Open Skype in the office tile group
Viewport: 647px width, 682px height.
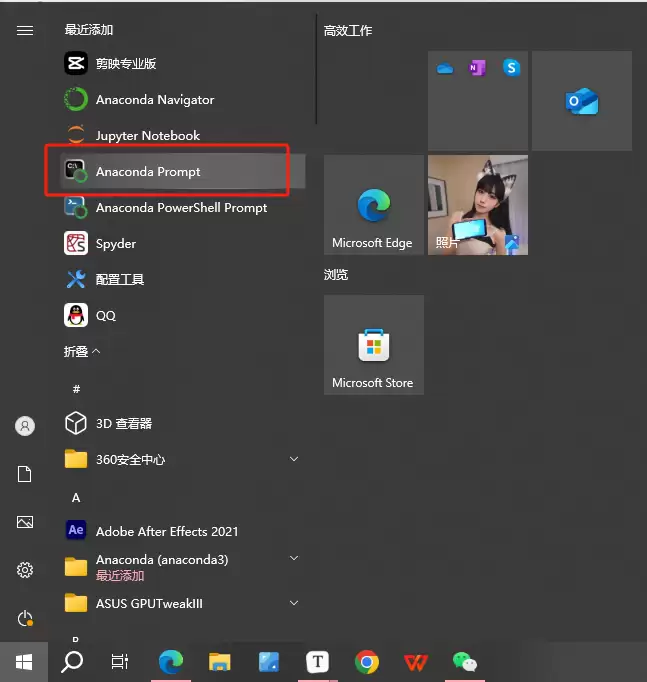click(511, 68)
